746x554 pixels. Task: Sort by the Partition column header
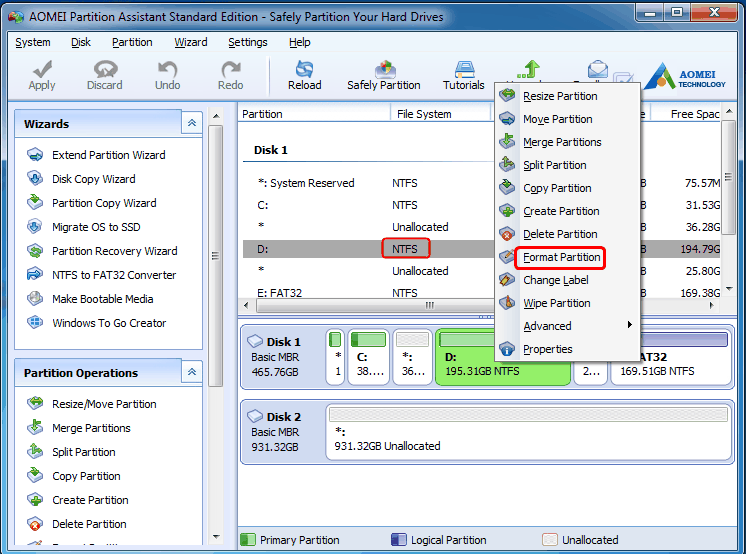tap(314, 114)
